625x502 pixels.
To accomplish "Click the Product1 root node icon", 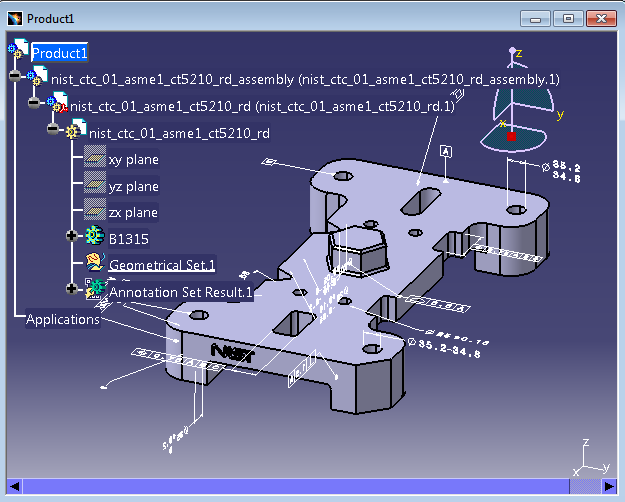I will [18, 49].
